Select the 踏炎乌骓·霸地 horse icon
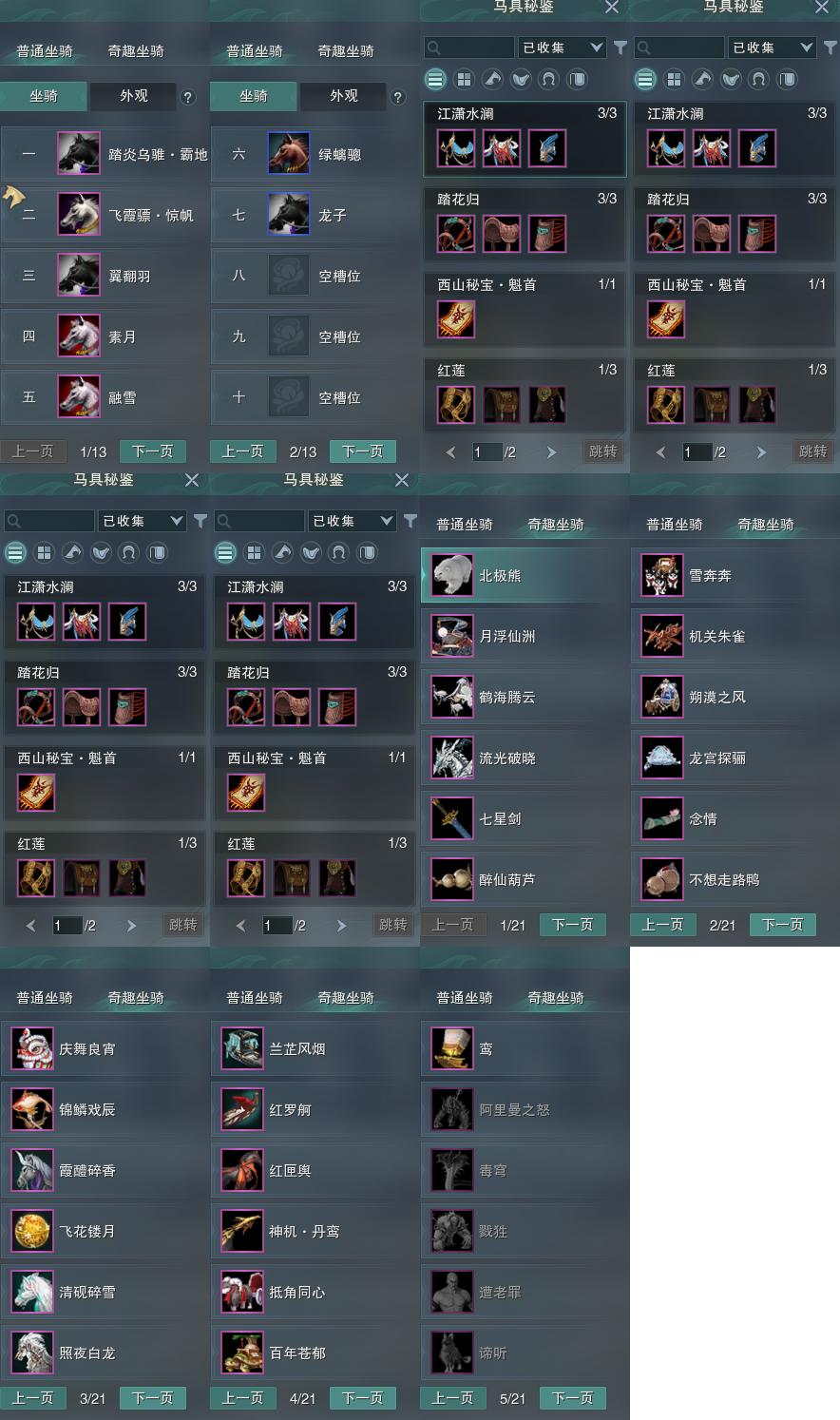 pyautogui.click(x=79, y=153)
